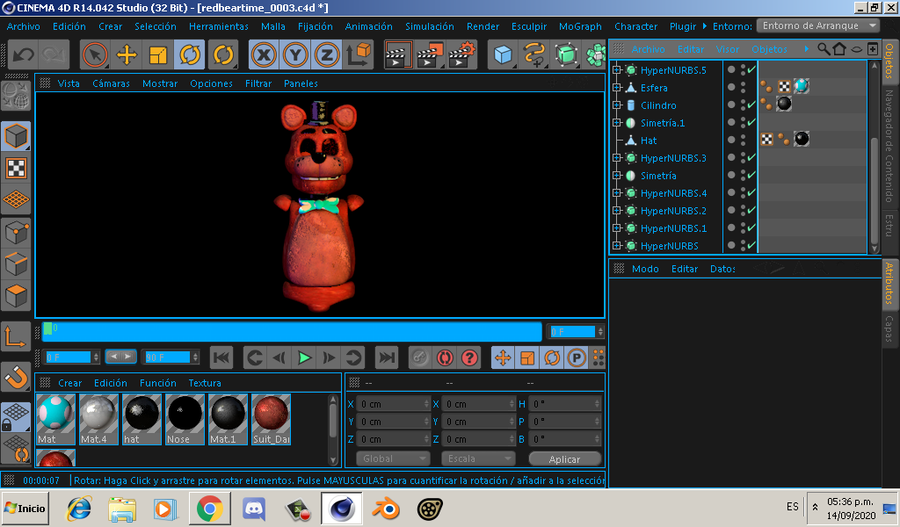Switch to Polygons mode

click(16, 296)
